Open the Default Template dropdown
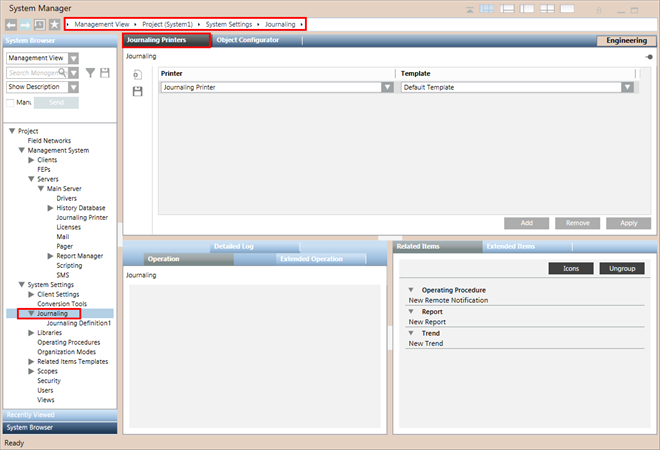660x450 pixels. [627, 88]
